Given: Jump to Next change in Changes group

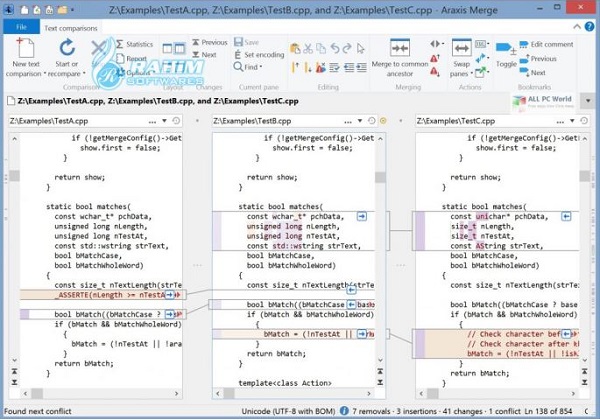Looking at the screenshot, I should [204, 55].
